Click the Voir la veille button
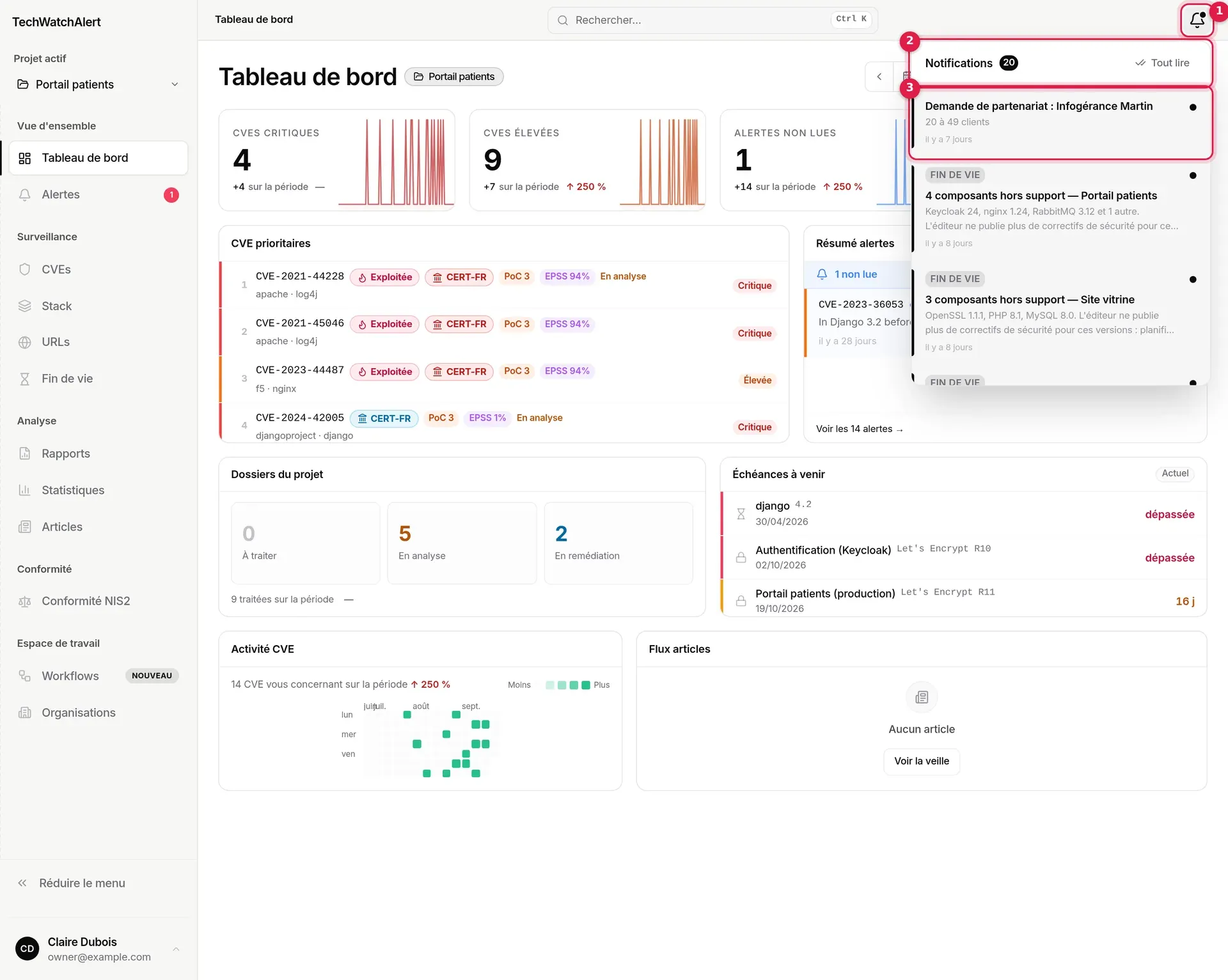Screen dimensions: 1228x980 point(922,761)
